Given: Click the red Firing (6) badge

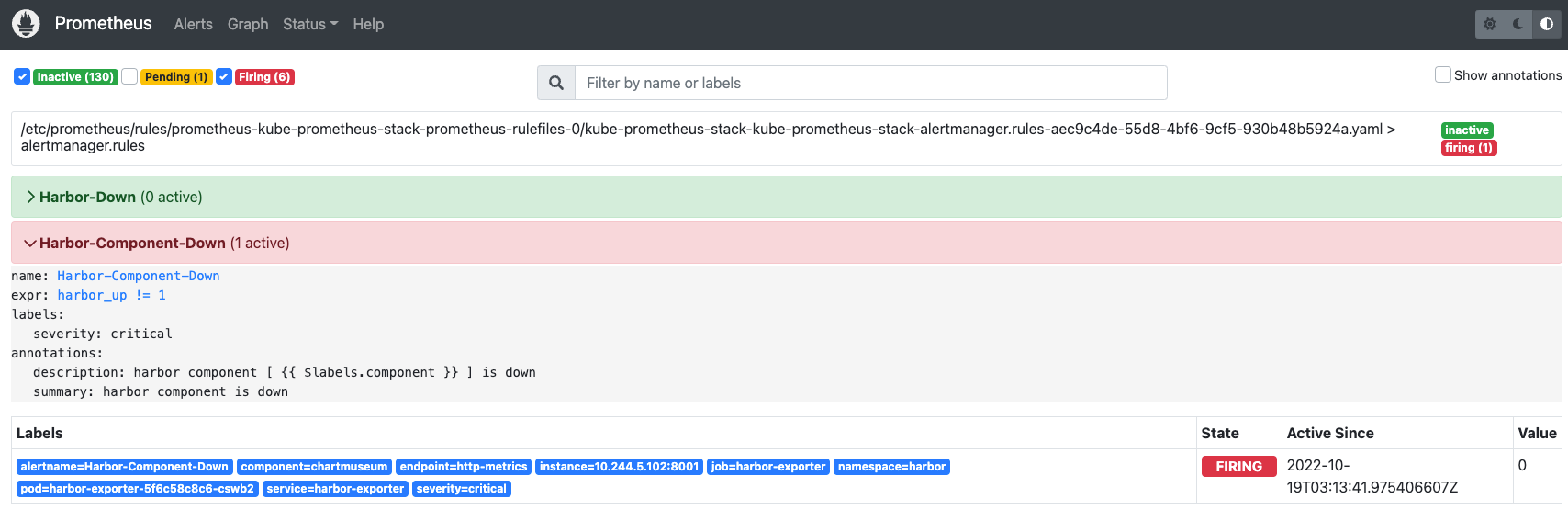Looking at the screenshot, I should tap(264, 77).
